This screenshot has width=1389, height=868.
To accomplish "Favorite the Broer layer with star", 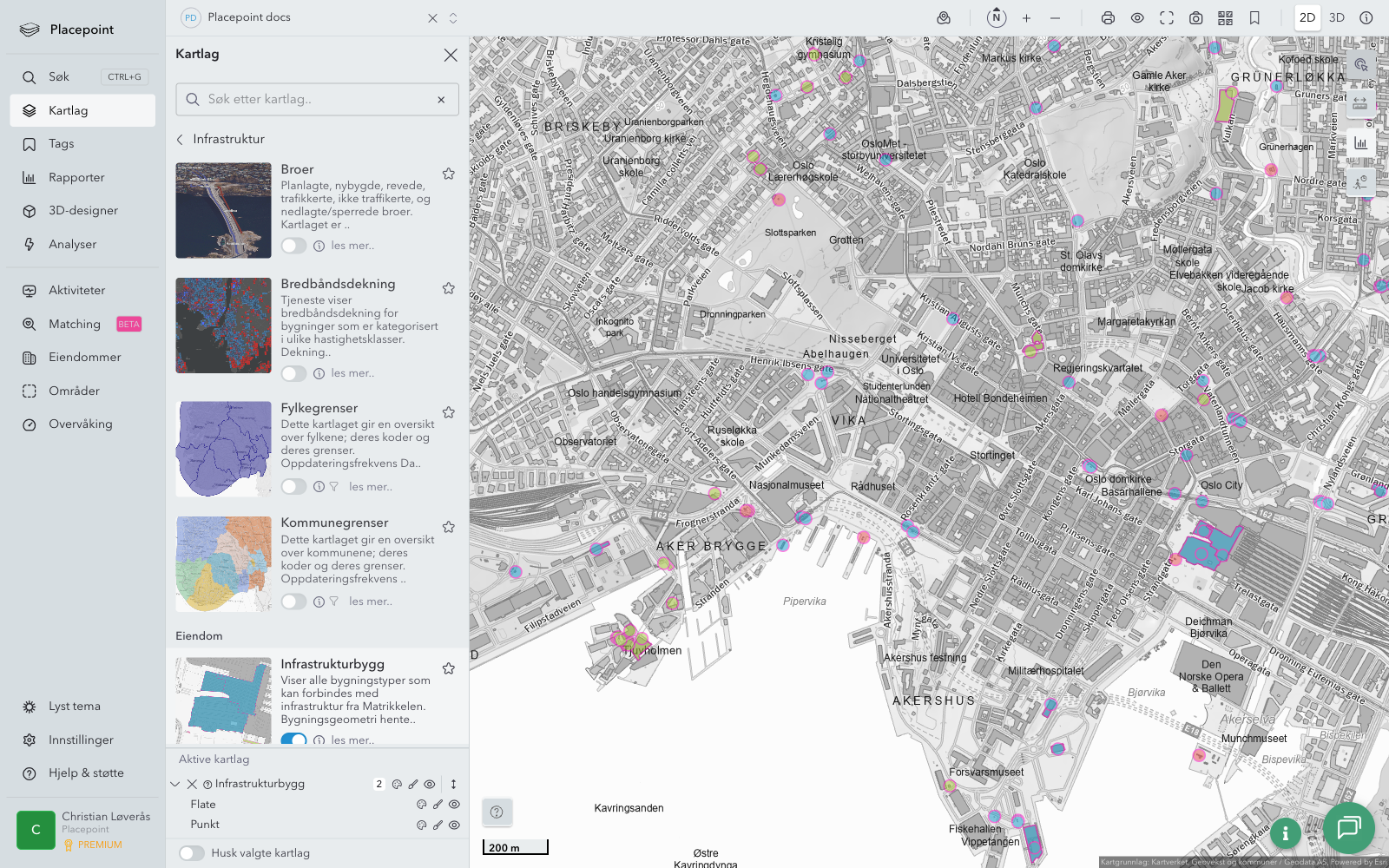I will [x=449, y=174].
